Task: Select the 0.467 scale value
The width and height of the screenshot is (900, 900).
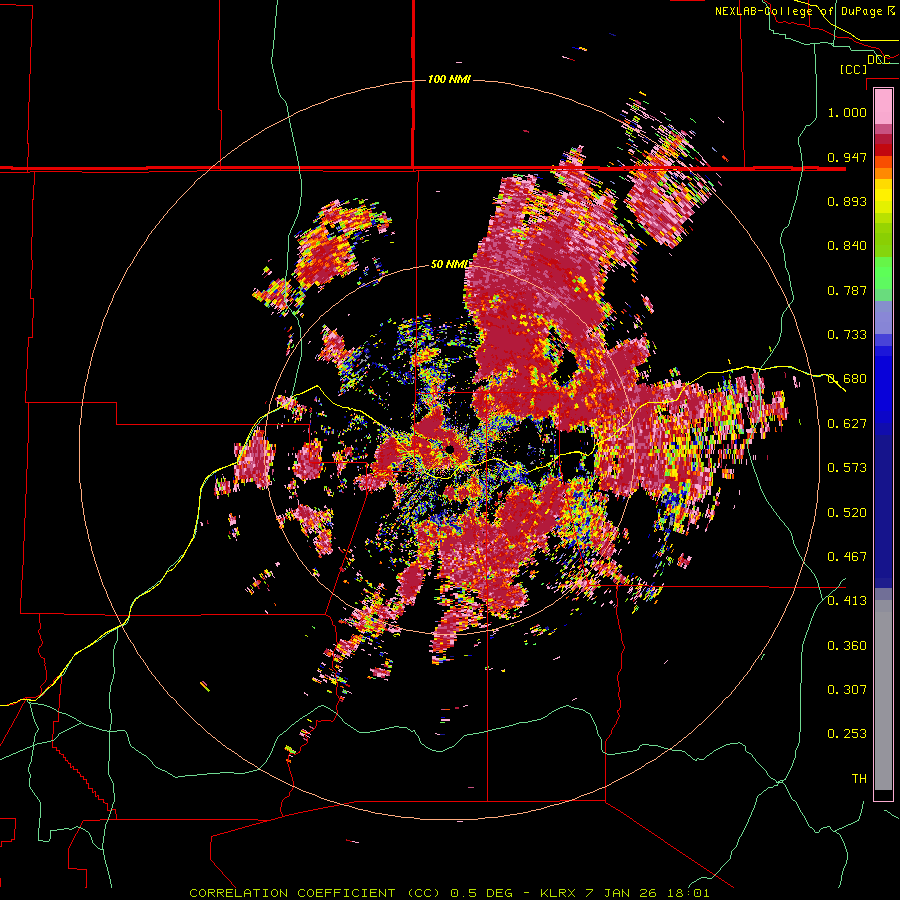Action: (x=847, y=556)
